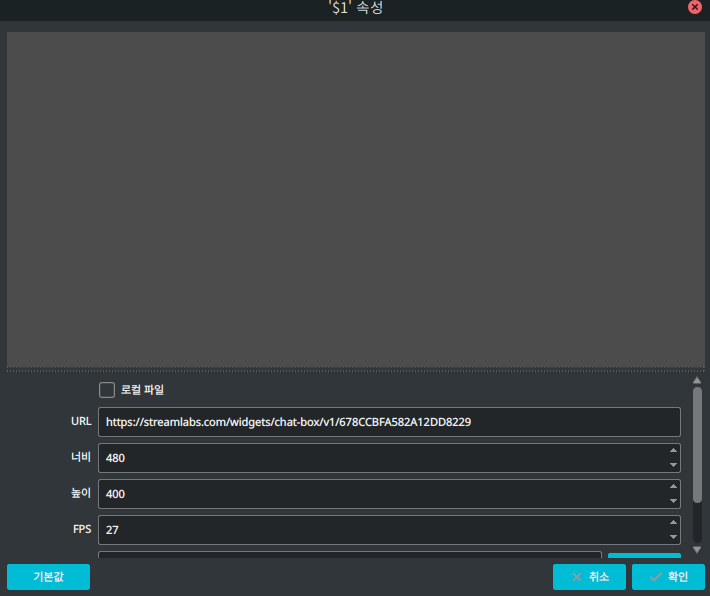This screenshot has width=710, height=596.
Task: Increase 높이 with the up arrow
Action: pyautogui.click(x=673, y=486)
